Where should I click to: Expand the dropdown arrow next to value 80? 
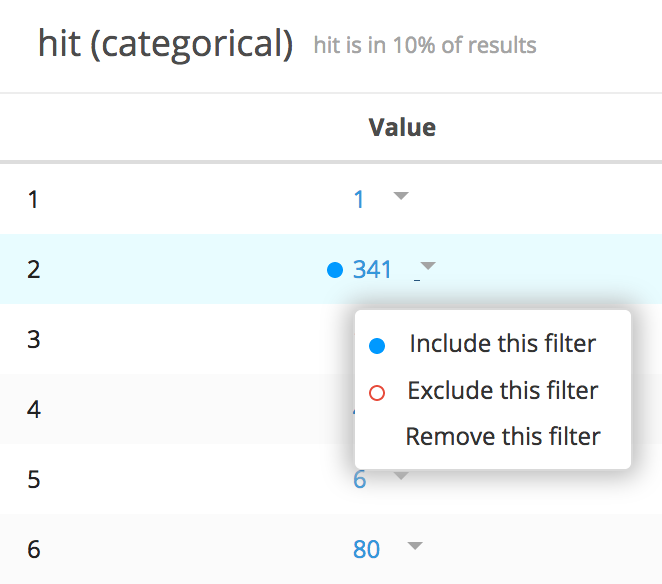click(x=416, y=546)
